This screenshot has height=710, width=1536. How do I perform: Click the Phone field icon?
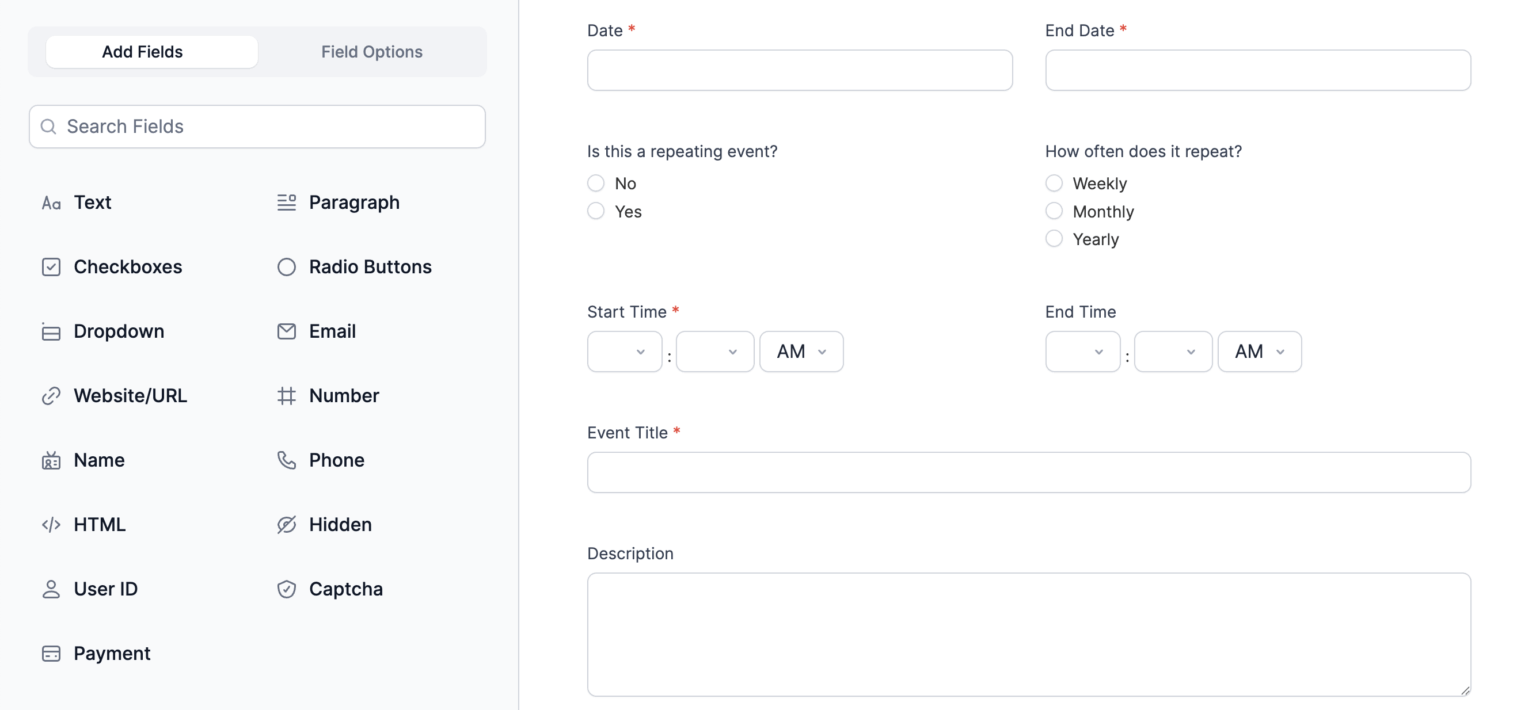tap(286, 460)
